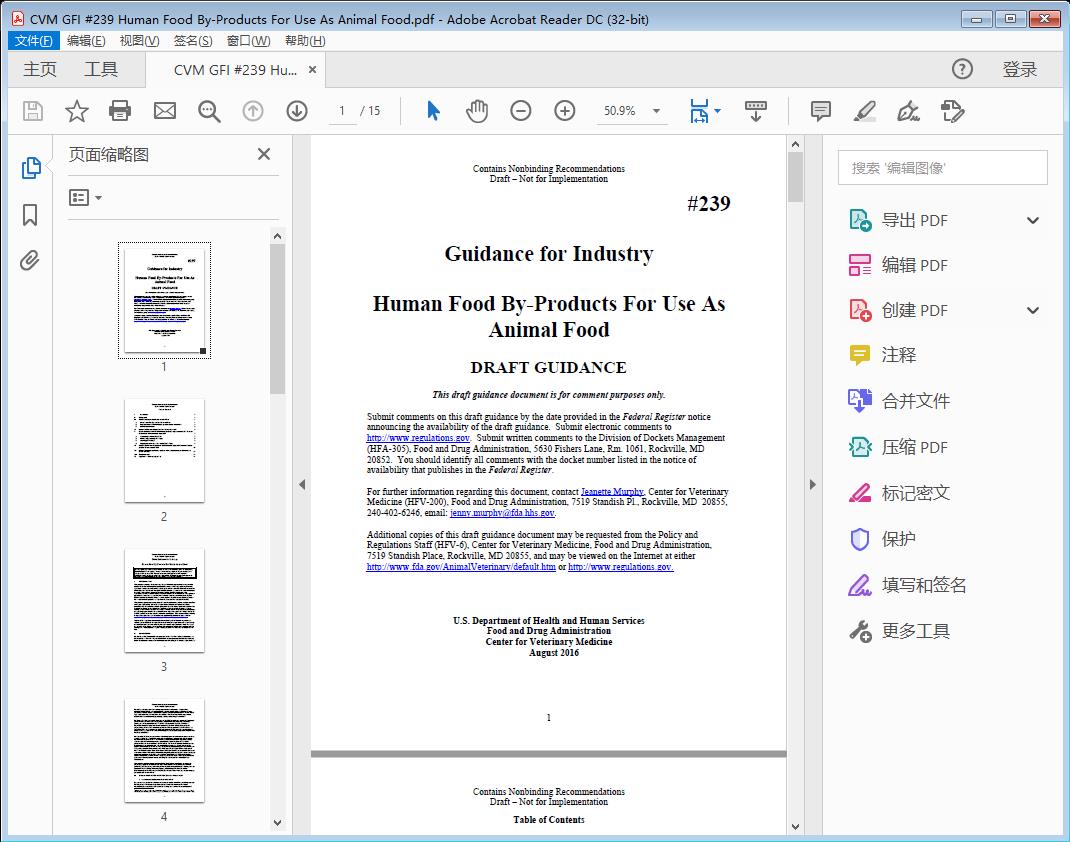Open the comment bubble tool
Viewport: 1070px width, 842px height.
point(821,111)
